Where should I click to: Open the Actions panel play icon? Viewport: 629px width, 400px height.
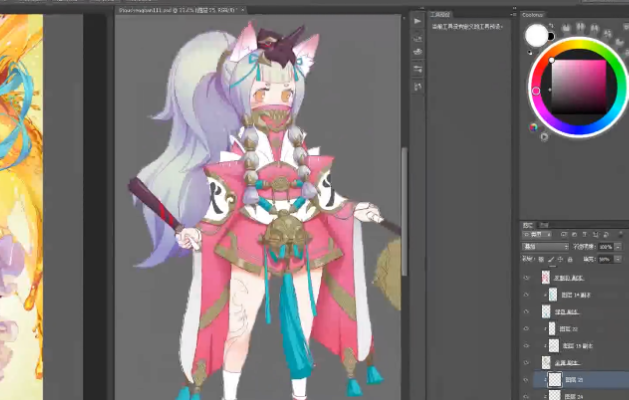[418, 21]
